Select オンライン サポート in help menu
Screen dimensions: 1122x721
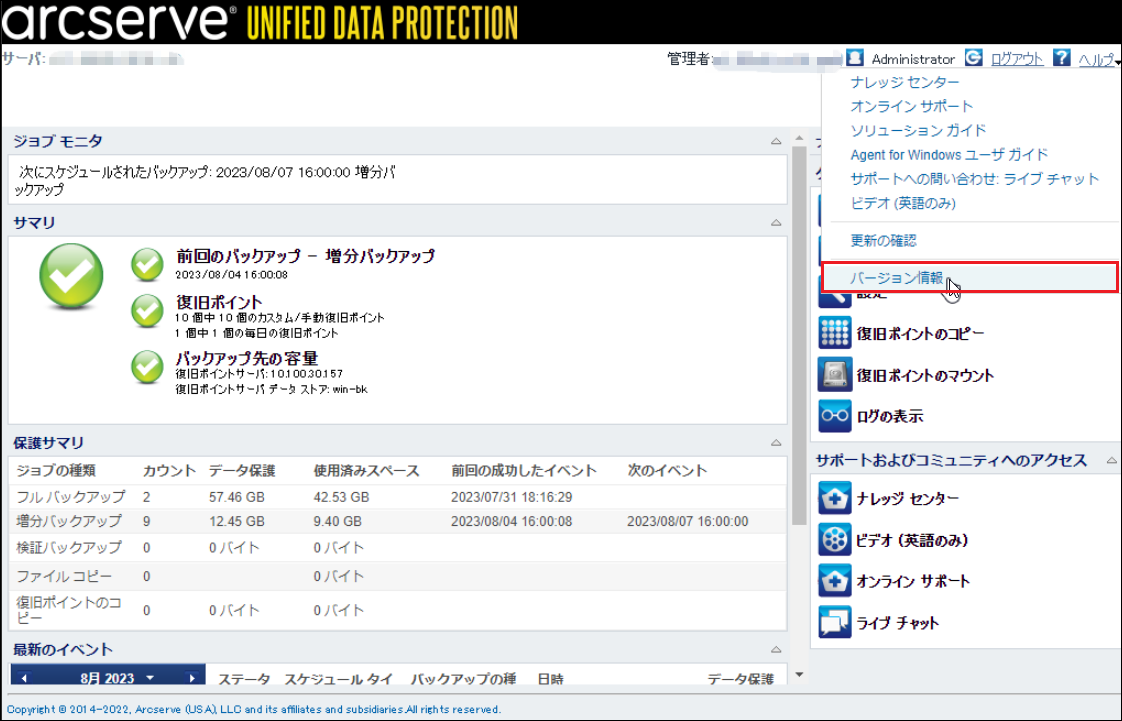[x=912, y=107]
